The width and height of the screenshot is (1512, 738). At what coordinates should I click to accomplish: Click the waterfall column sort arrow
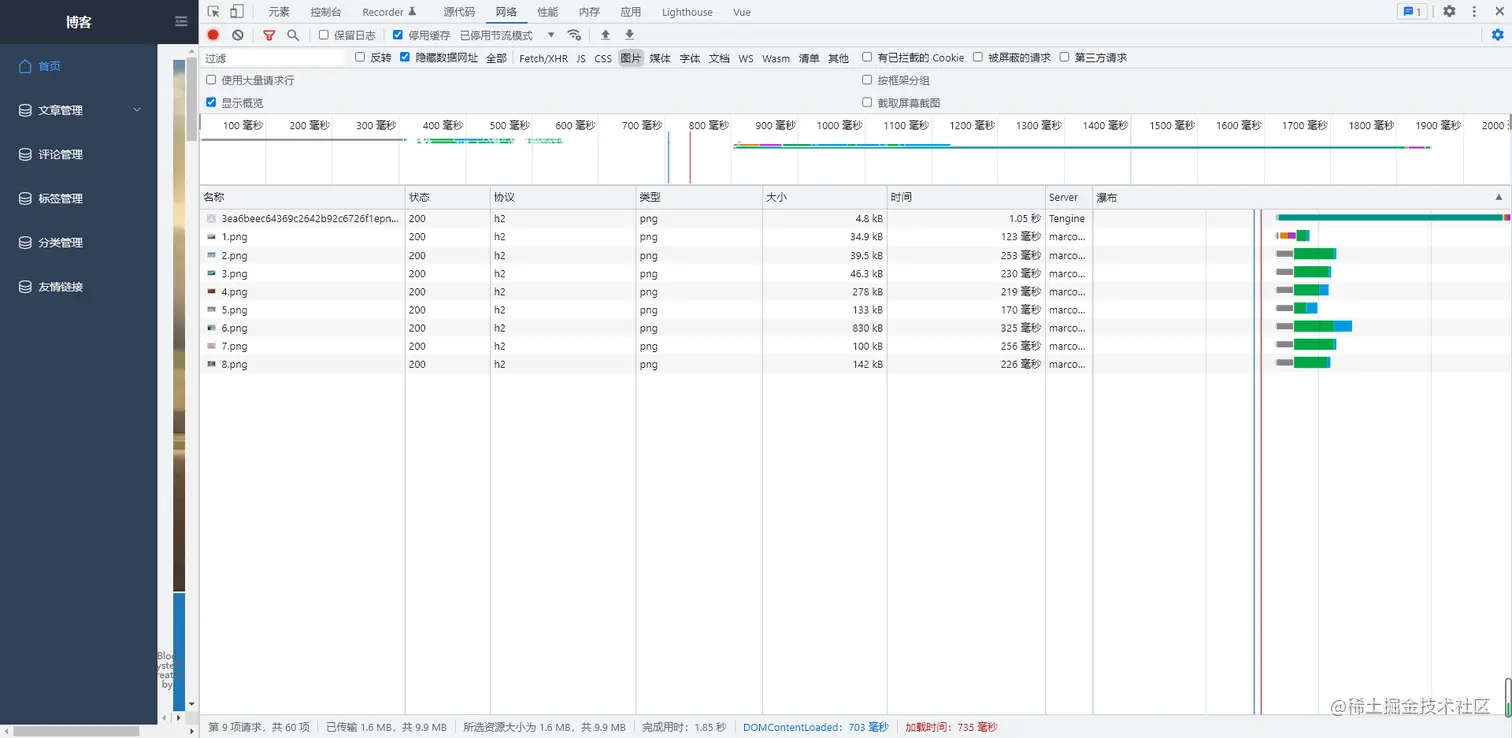click(1498, 197)
